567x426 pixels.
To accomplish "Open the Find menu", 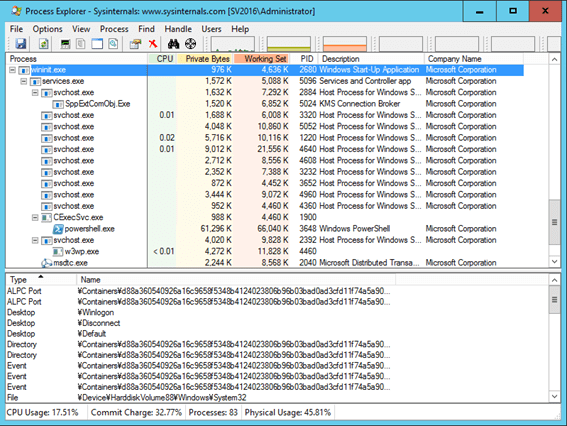I will 146,29.
